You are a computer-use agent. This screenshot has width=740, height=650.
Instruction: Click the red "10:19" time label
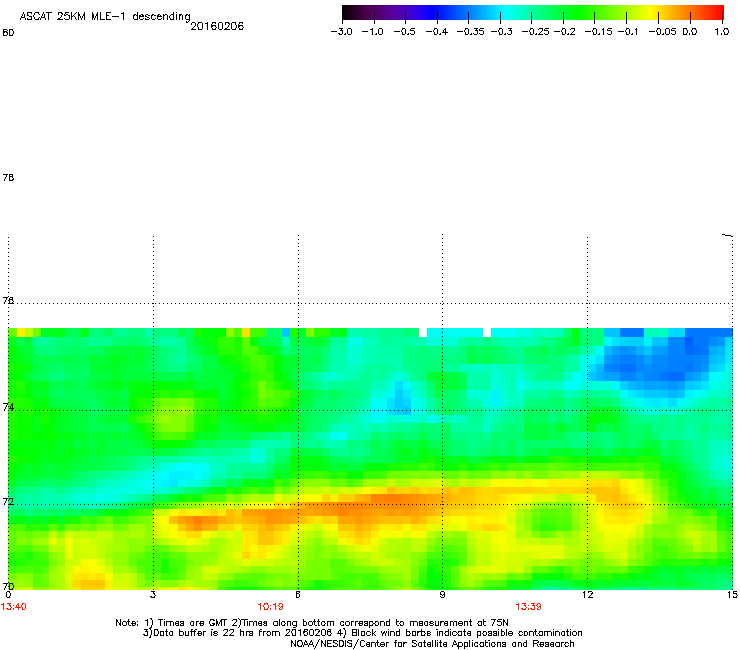(270, 607)
